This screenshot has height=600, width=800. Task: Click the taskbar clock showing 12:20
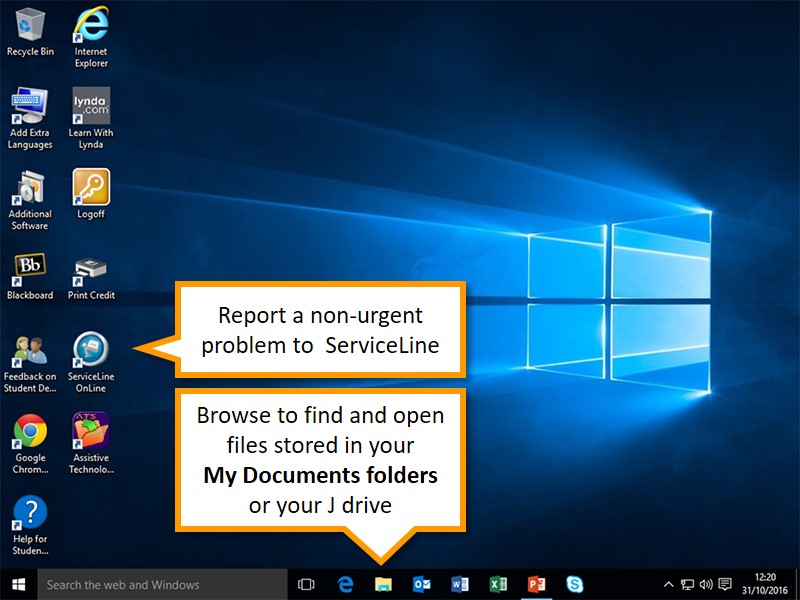tap(765, 584)
